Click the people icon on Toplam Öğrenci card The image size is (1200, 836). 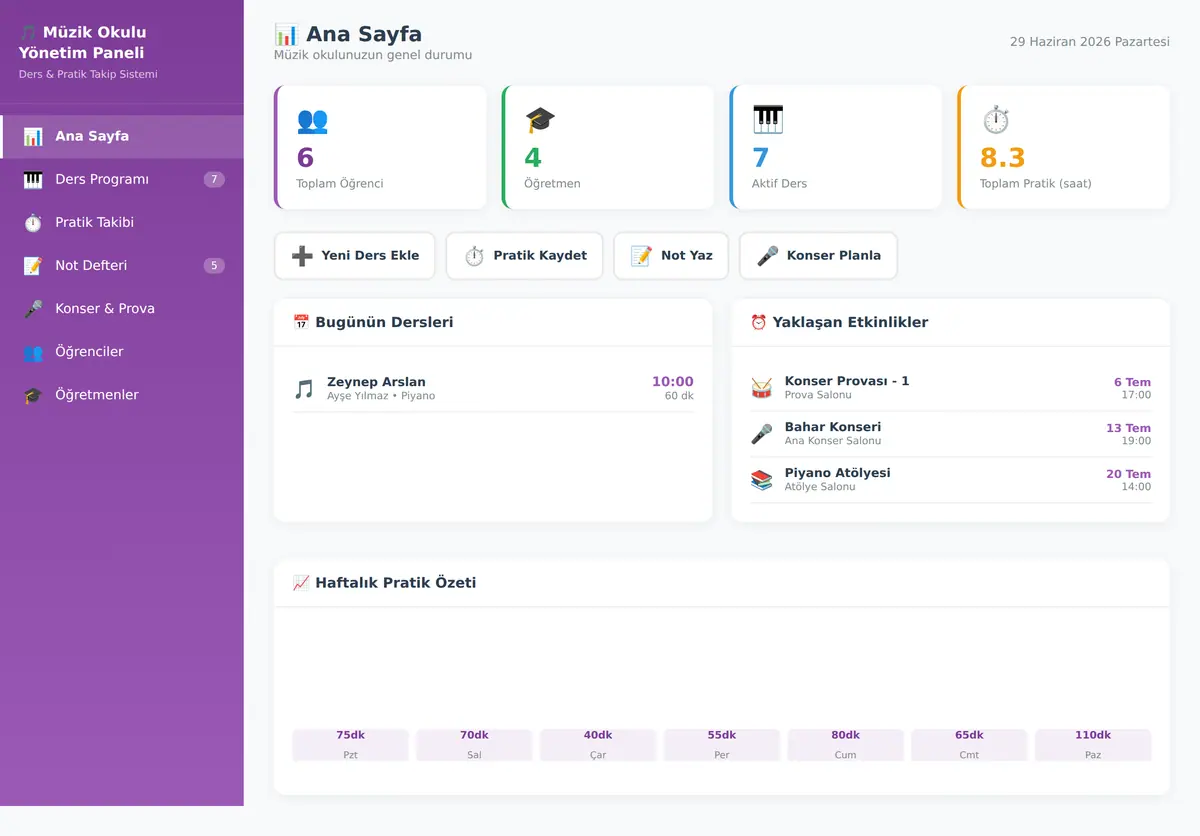pyautogui.click(x=312, y=121)
